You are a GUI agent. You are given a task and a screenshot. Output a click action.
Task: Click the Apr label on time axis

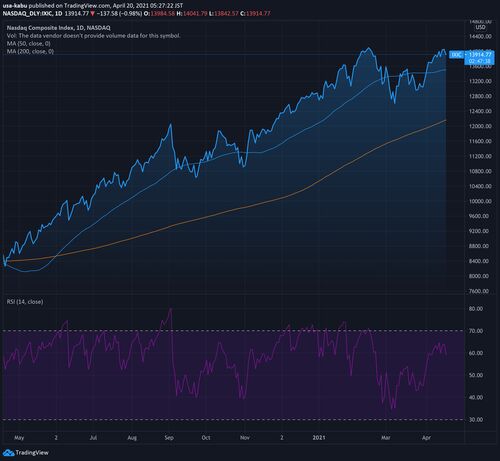point(426,438)
